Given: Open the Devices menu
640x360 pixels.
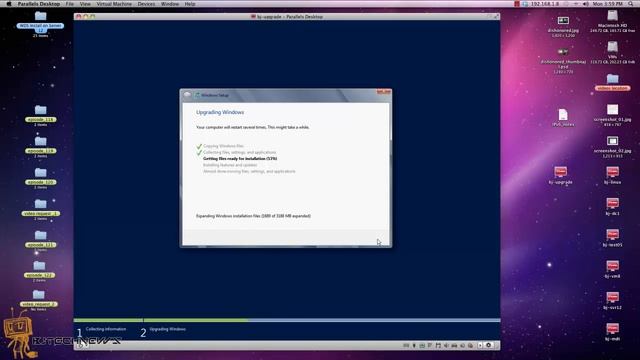Looking at the screenshot, I should (x=146, y=4).
